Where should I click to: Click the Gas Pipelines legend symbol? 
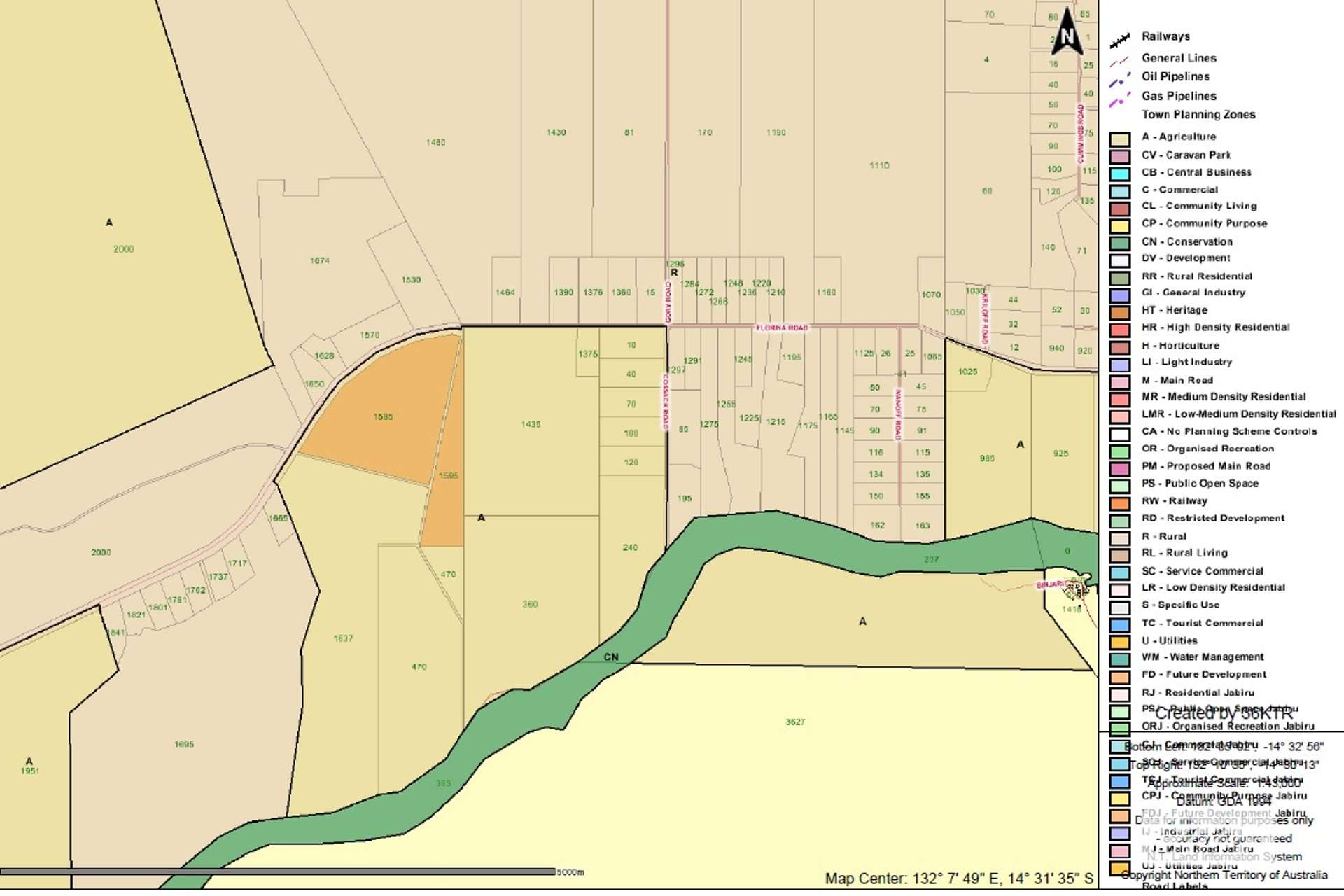click(x=1120, y=99)
